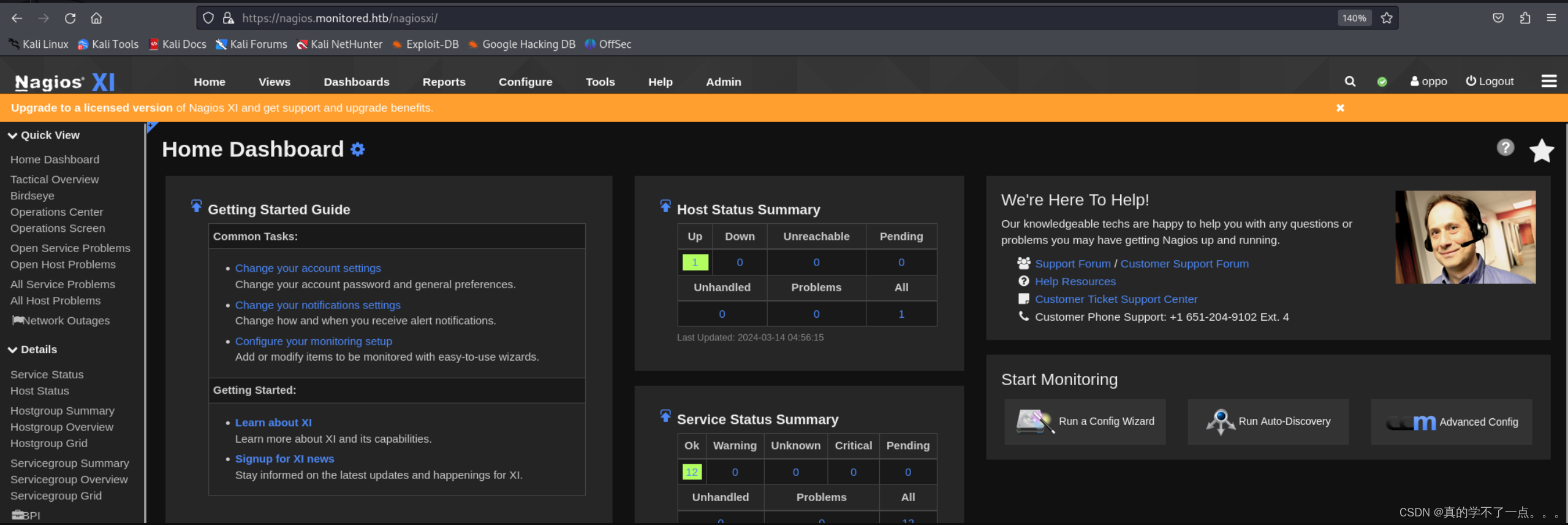Open the Nagios XI hamburger menu icon
1568x525 pixels.
[x=1549, y=81]
